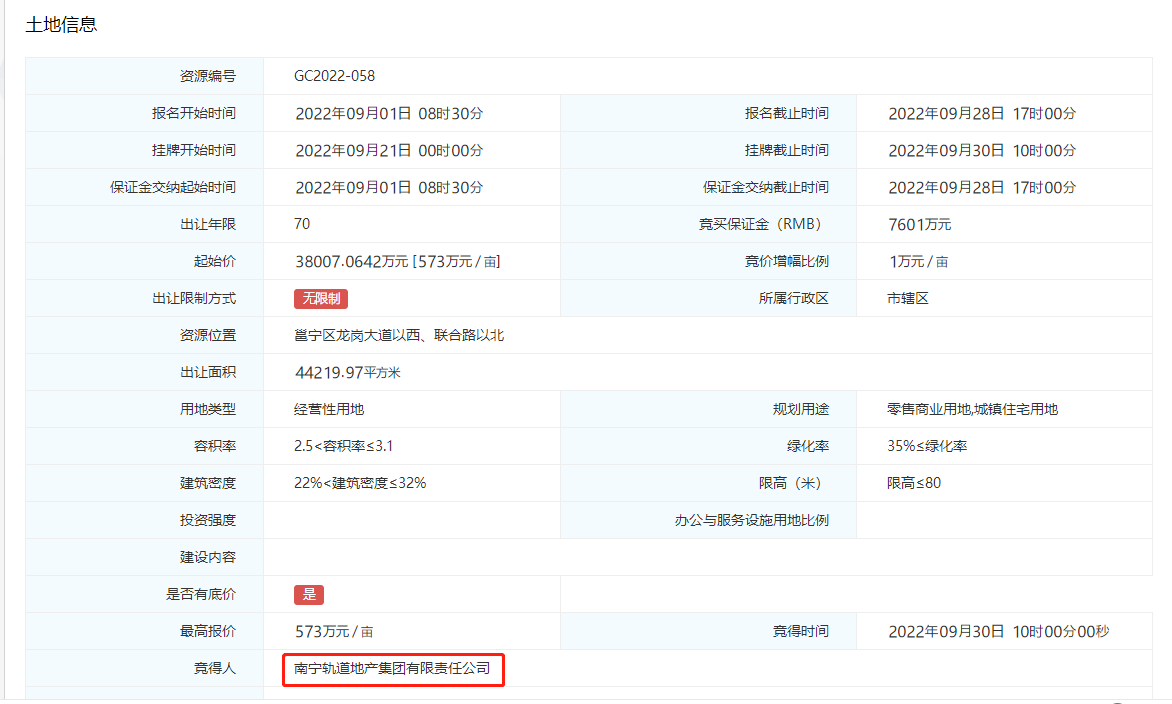Click the 竞价增幅比例 value 1万元/亩
This screenshot has height=704, width=1172.
click(918, 261)
